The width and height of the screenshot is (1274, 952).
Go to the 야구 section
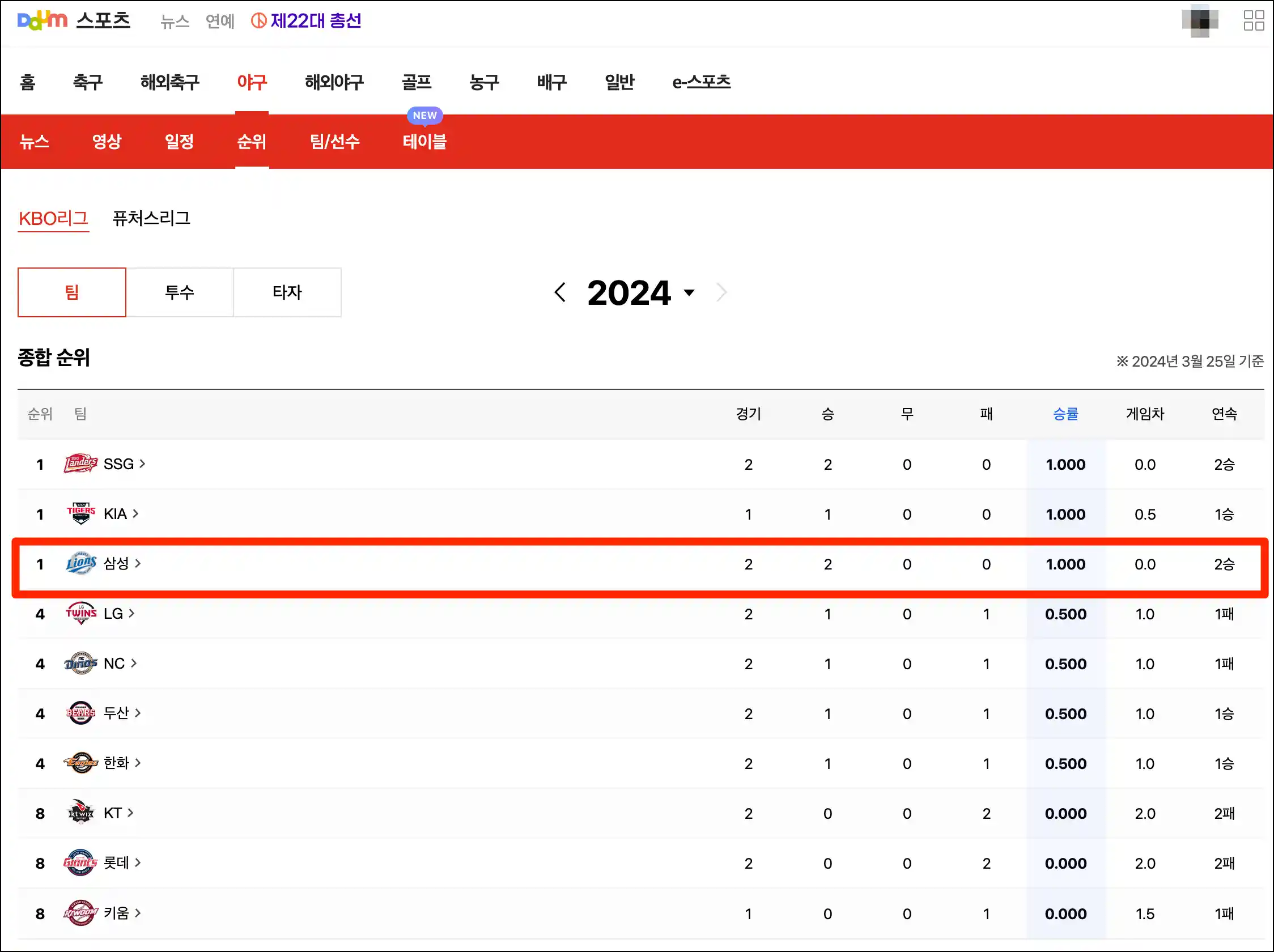pos(252,82)
